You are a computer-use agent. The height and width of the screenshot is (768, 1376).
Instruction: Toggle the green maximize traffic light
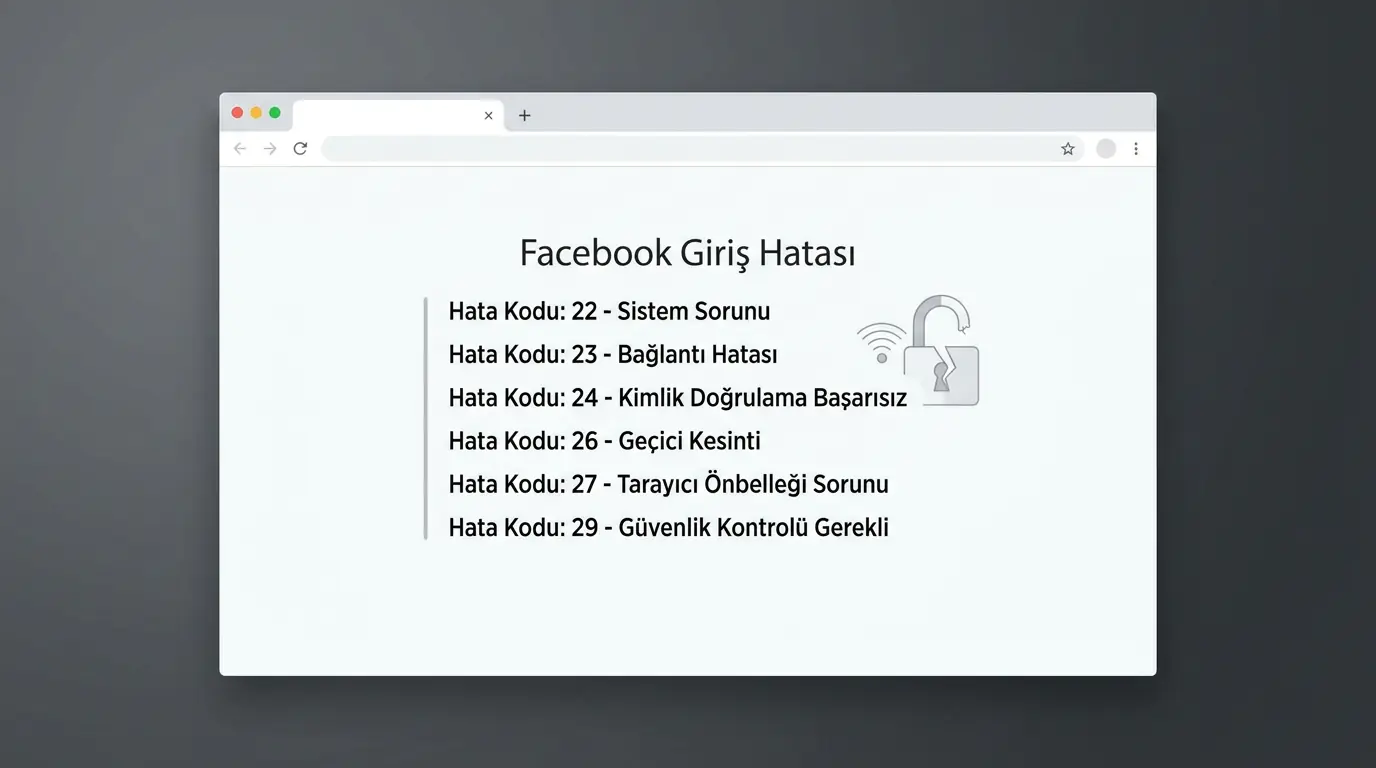tap(274, 112)
